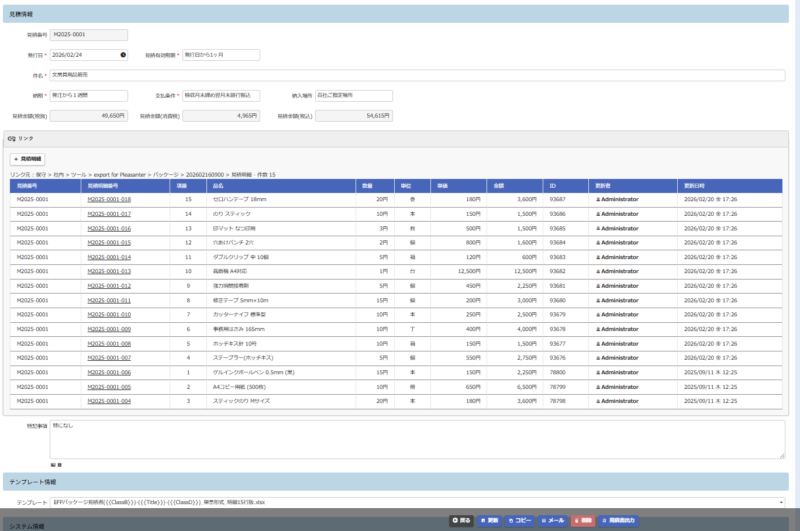Click the small image icon under 特記事項
Viewport: 800px width, 531px height.
52,465
